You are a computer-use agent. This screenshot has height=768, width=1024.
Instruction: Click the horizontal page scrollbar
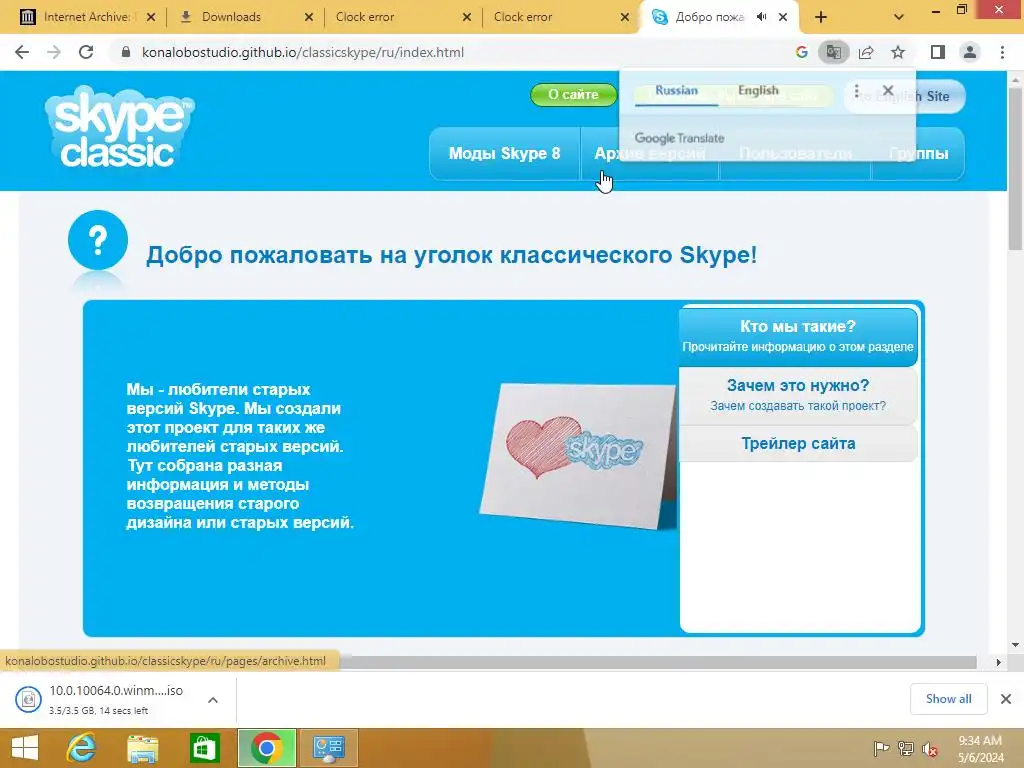pyautogui.click(x=657, y=662)
